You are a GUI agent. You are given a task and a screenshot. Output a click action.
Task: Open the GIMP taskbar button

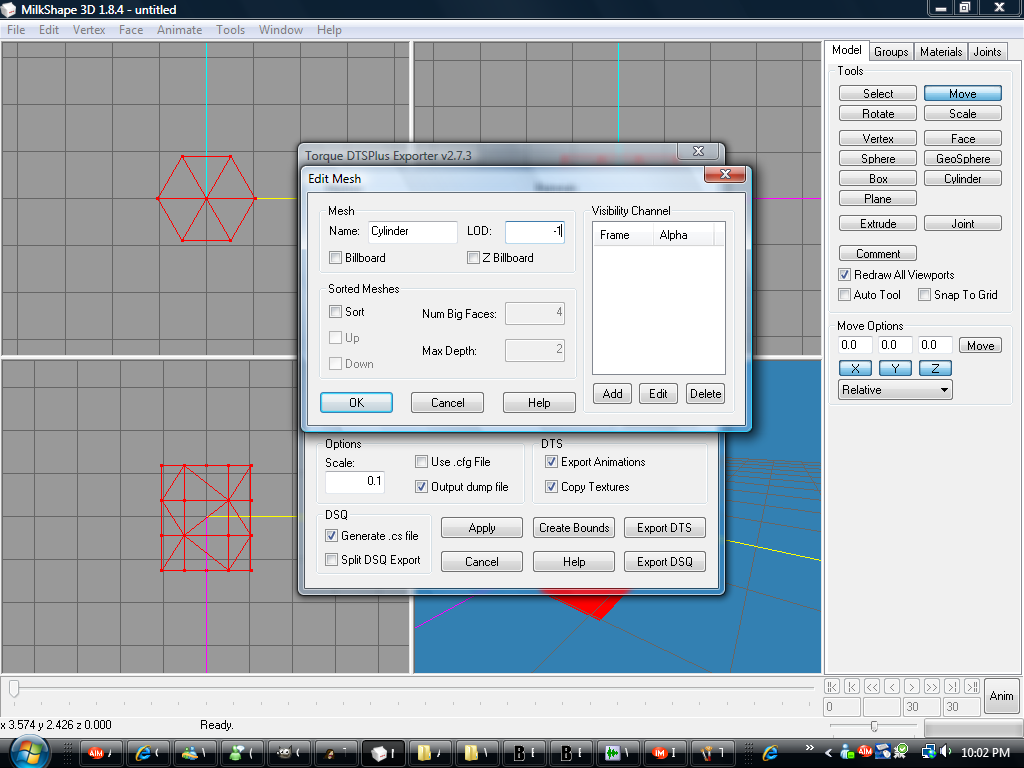(x=291, y=753)
